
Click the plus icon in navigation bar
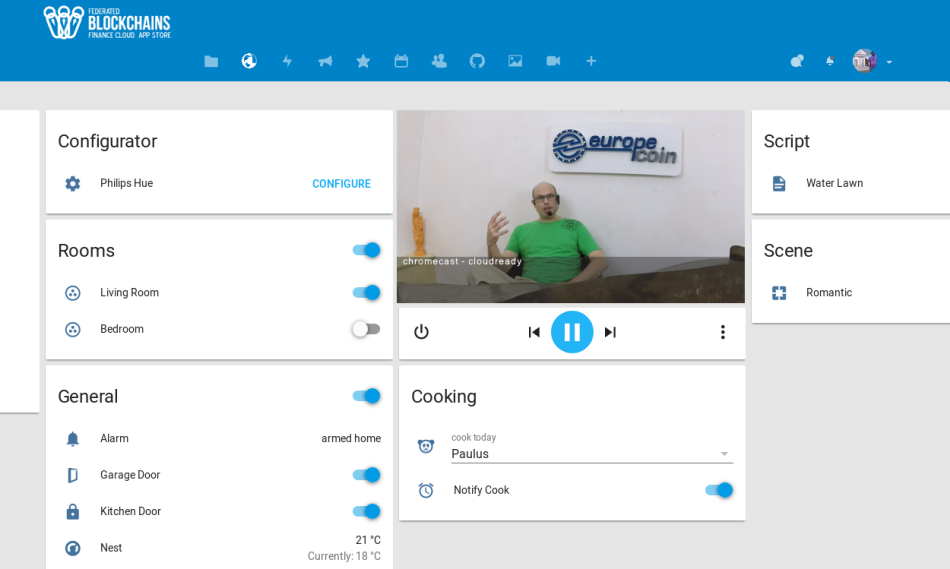point(591,61)
